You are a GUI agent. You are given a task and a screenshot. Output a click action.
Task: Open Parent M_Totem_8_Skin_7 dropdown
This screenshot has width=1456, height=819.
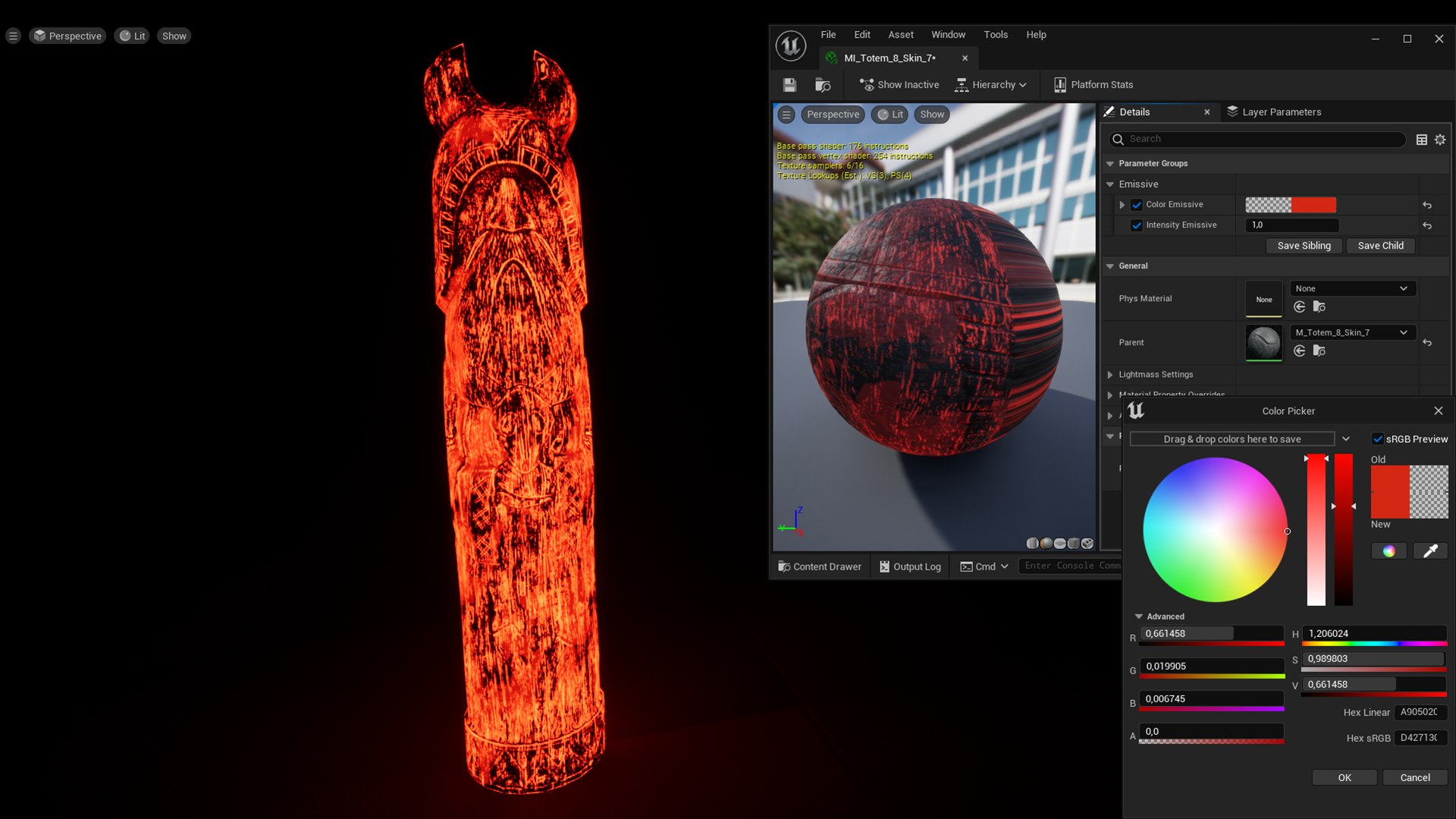(x=1353, y=333)
